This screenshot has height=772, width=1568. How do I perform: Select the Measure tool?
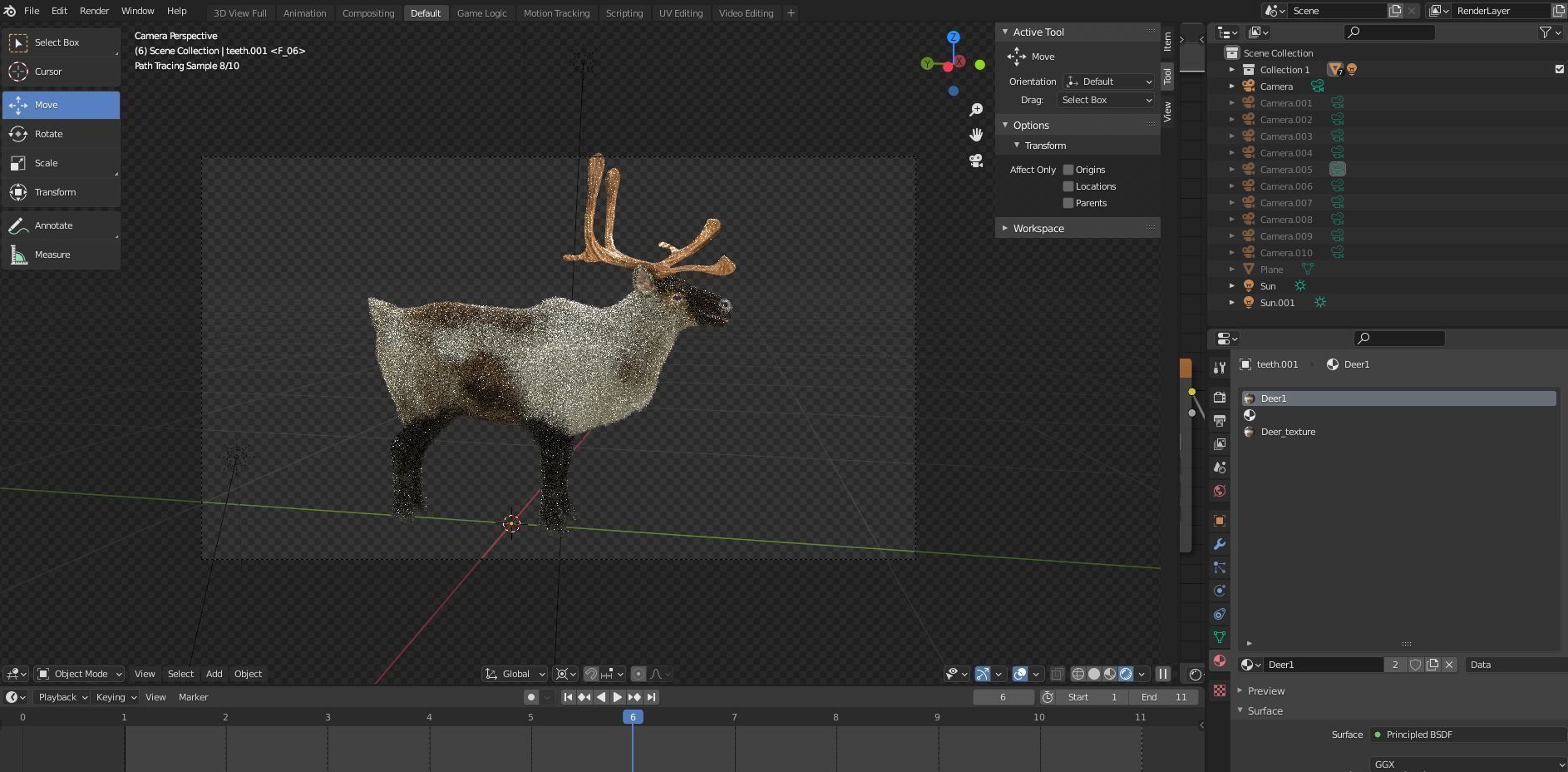[61, 255]
